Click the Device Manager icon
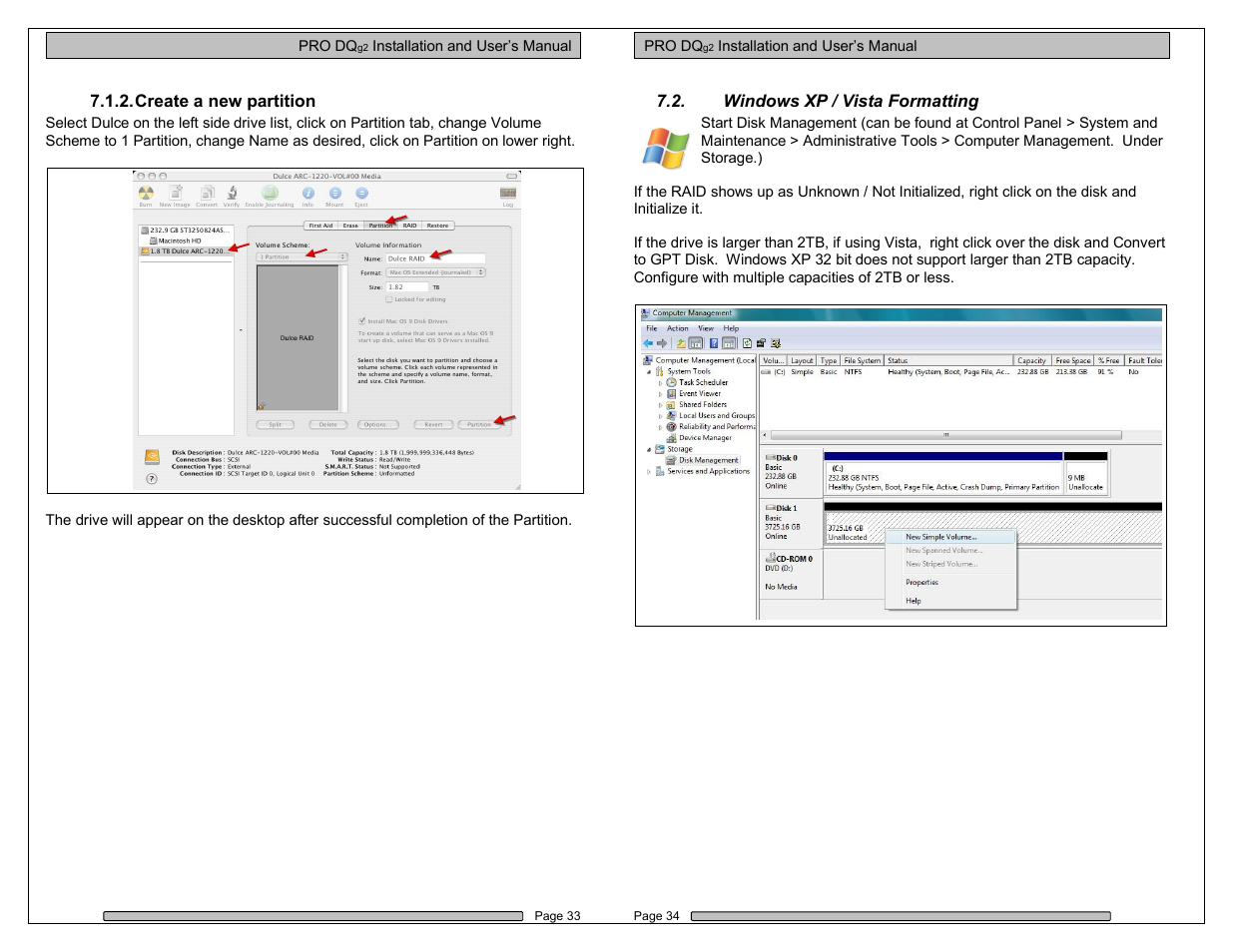The height and width of the screenshot is (952, 1233). click(672, 437)
